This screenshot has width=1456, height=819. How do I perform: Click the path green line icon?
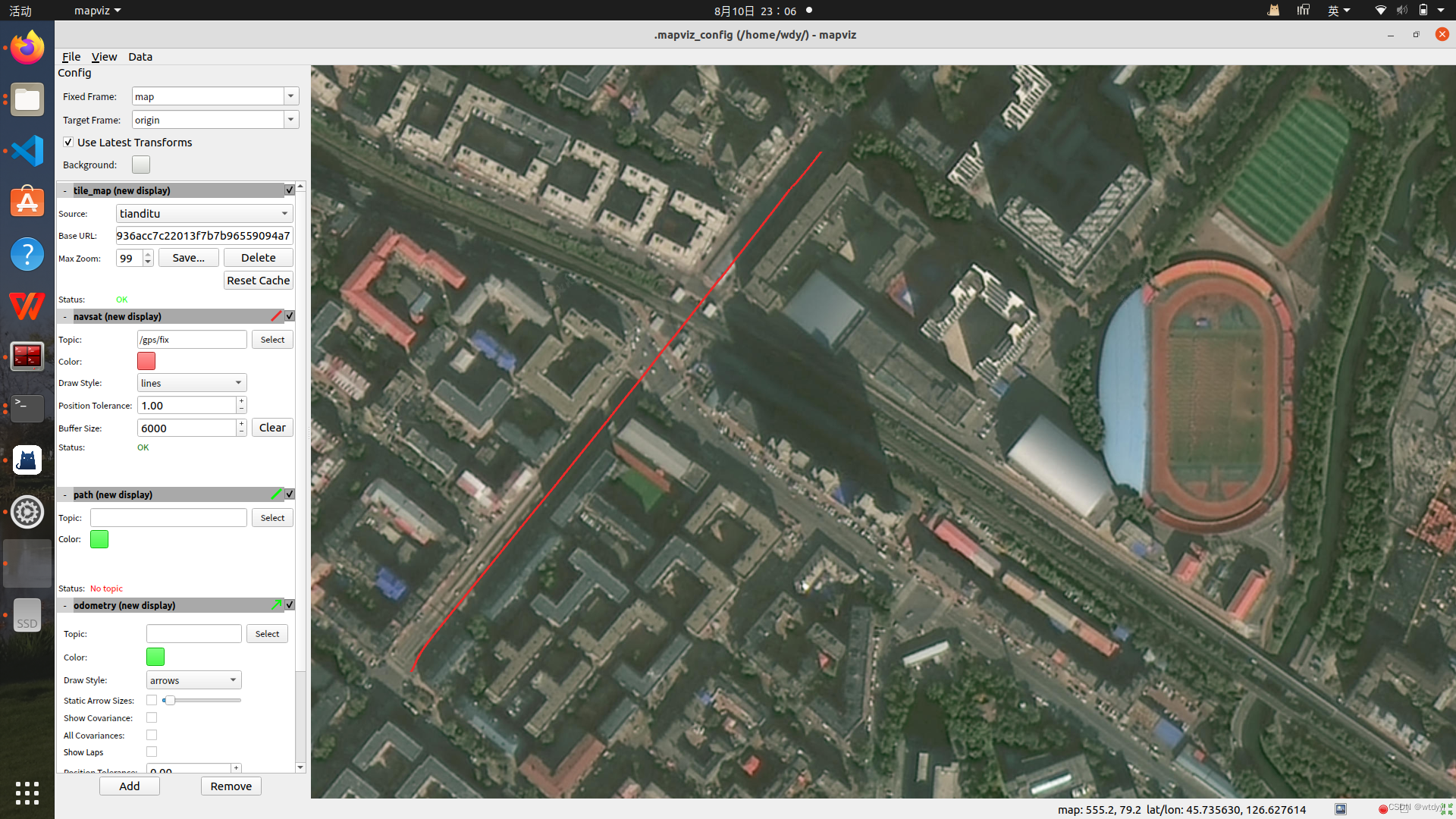(x=276, y=494)
